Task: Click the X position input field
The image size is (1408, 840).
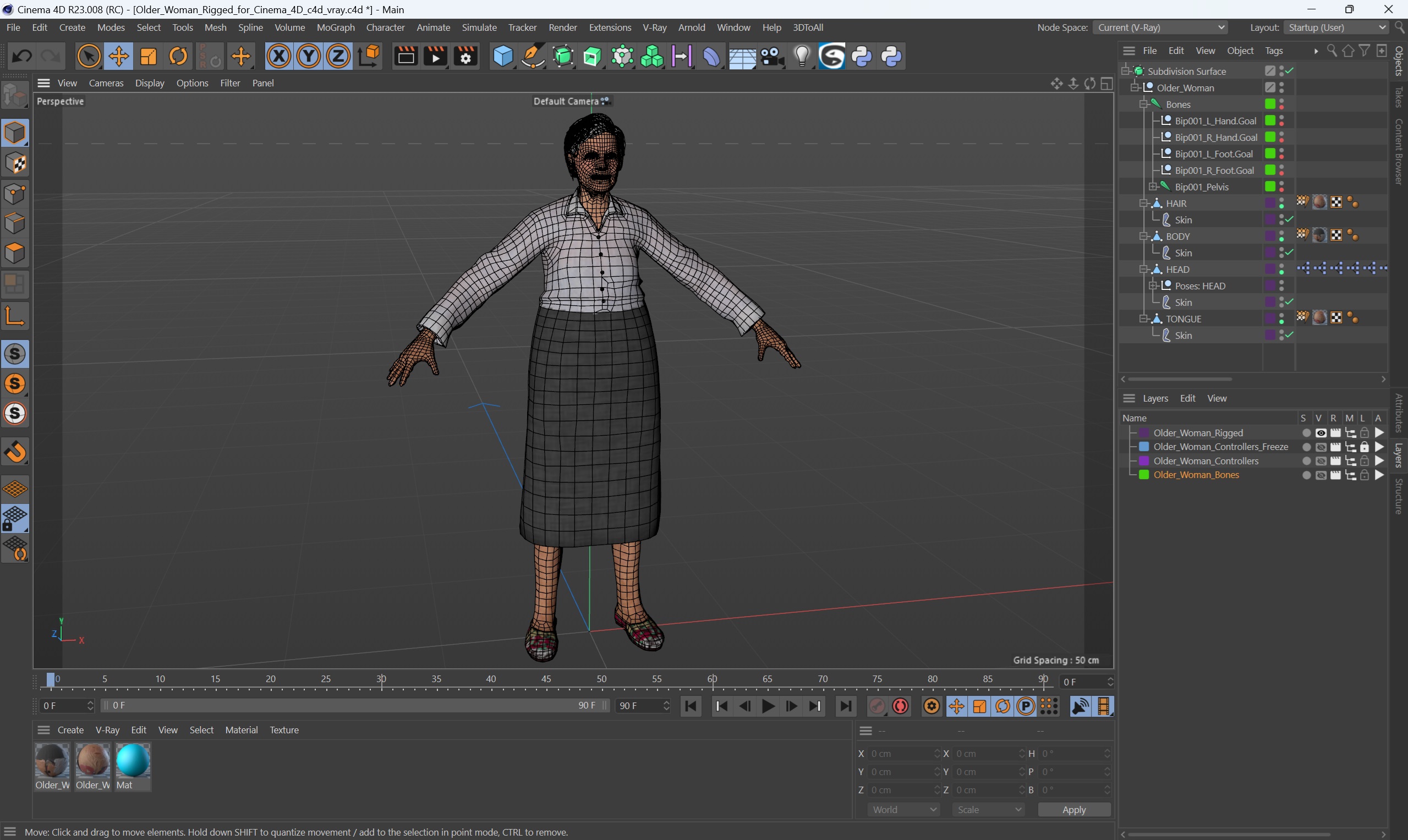Action: click(904, 754)
